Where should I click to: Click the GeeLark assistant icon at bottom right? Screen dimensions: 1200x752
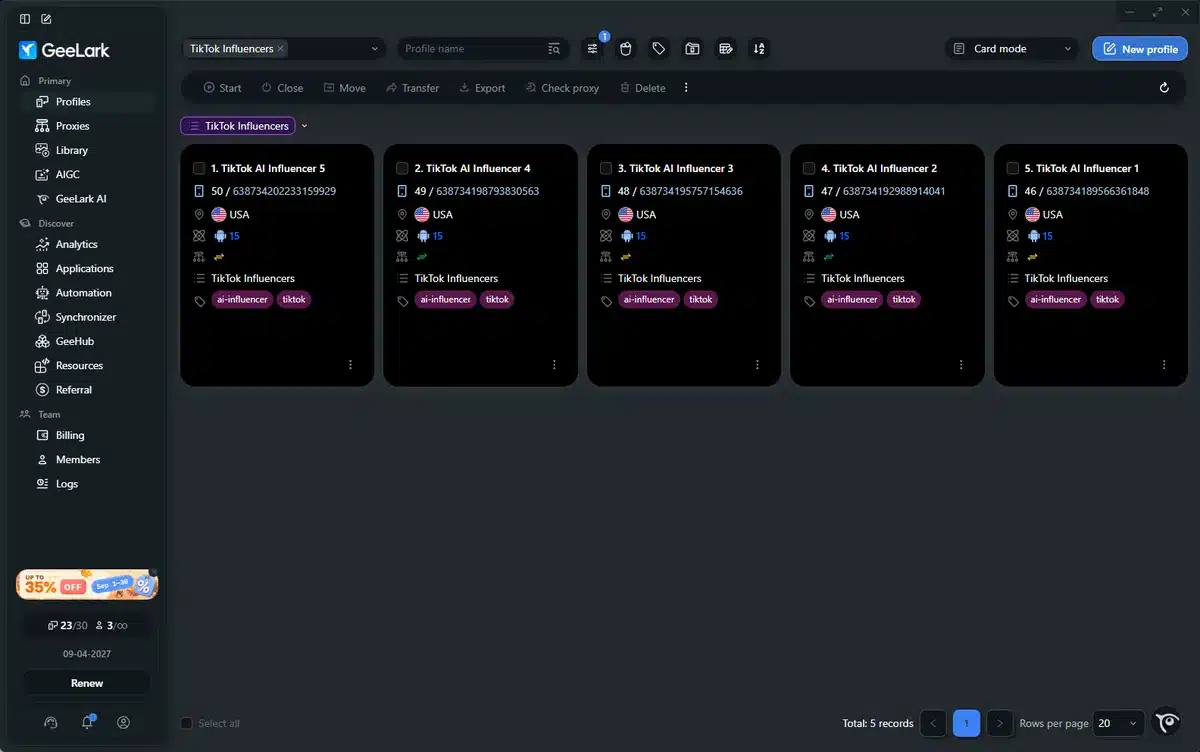pos(1167,722)
